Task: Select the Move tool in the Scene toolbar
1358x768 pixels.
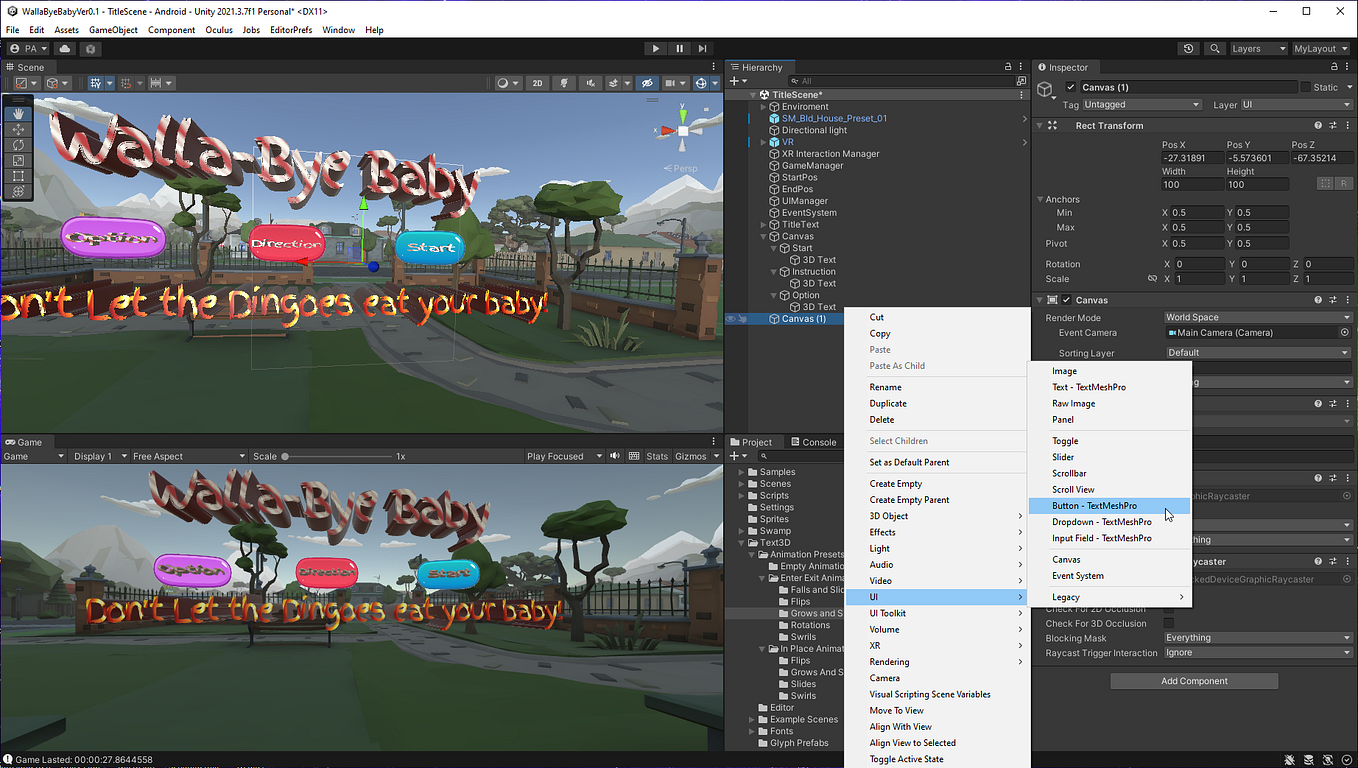Action: (x=18, y=130)
